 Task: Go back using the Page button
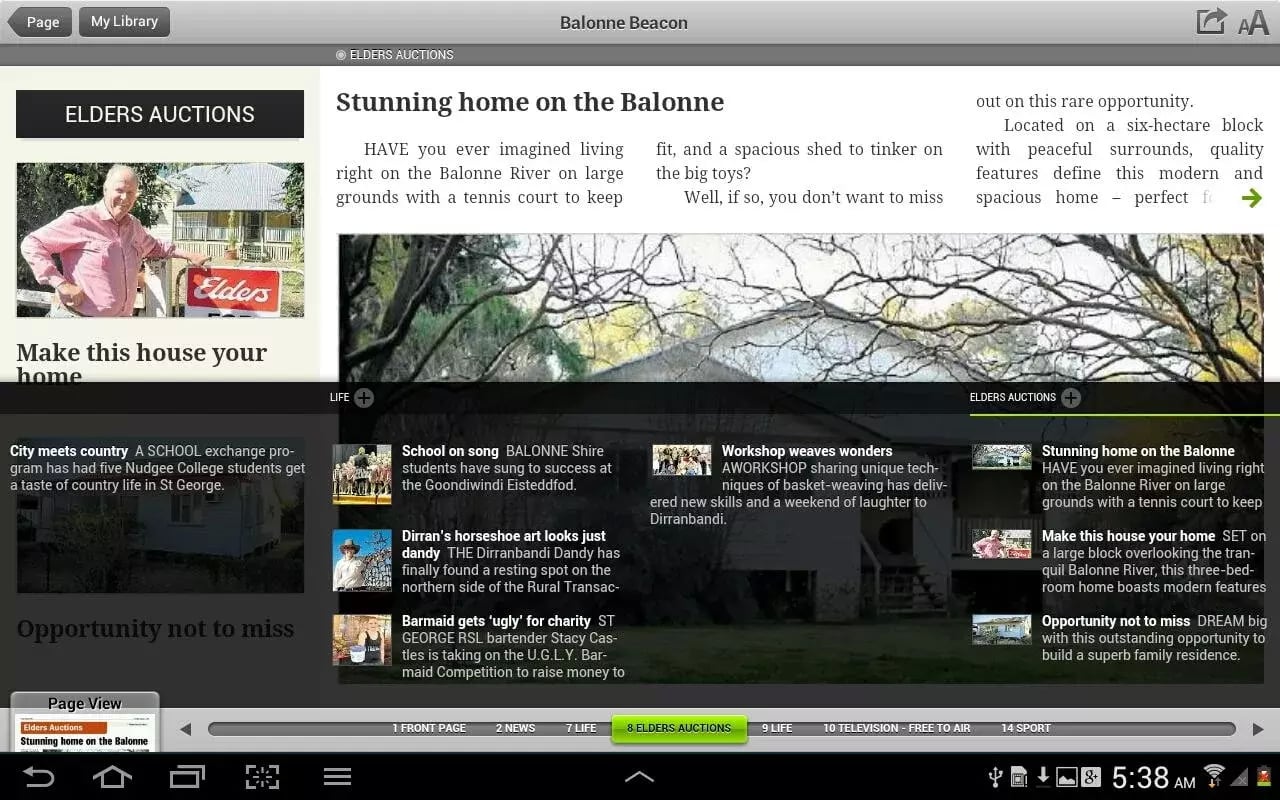(40, 22)
